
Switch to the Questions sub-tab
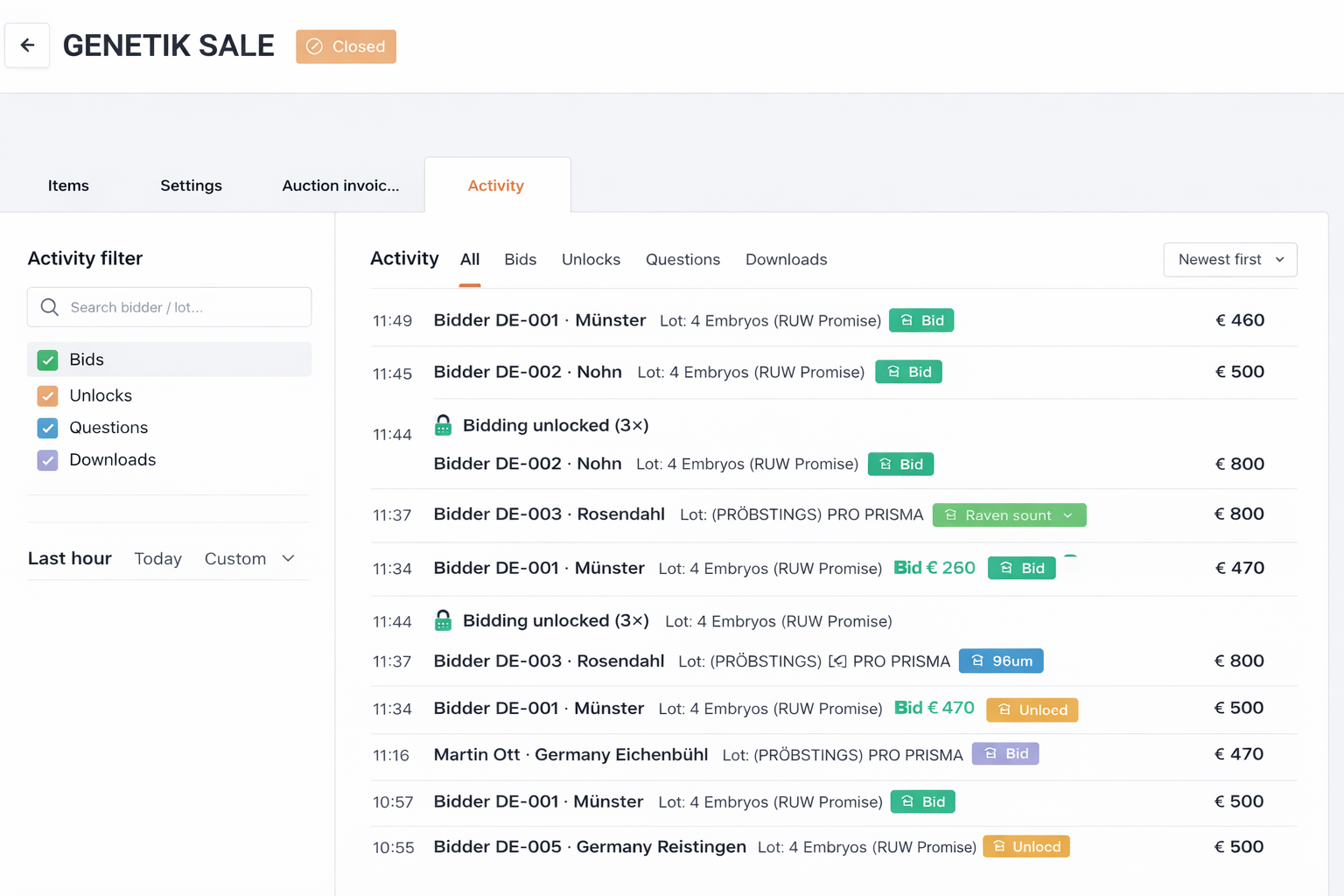[x=683, y=260]
